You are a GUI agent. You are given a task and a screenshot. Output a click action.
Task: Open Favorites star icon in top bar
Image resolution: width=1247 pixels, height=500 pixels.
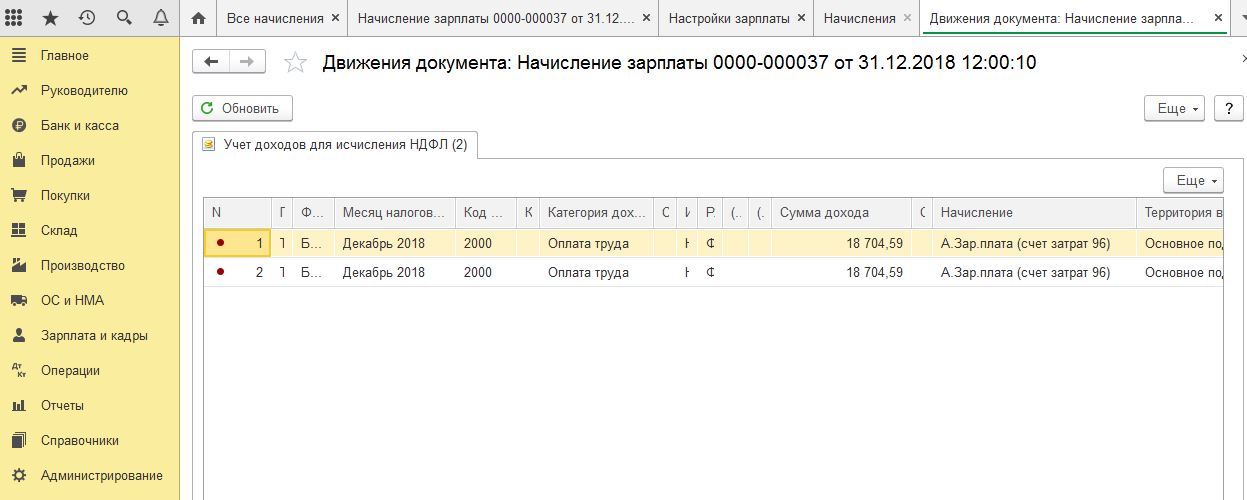coord(51,18)
